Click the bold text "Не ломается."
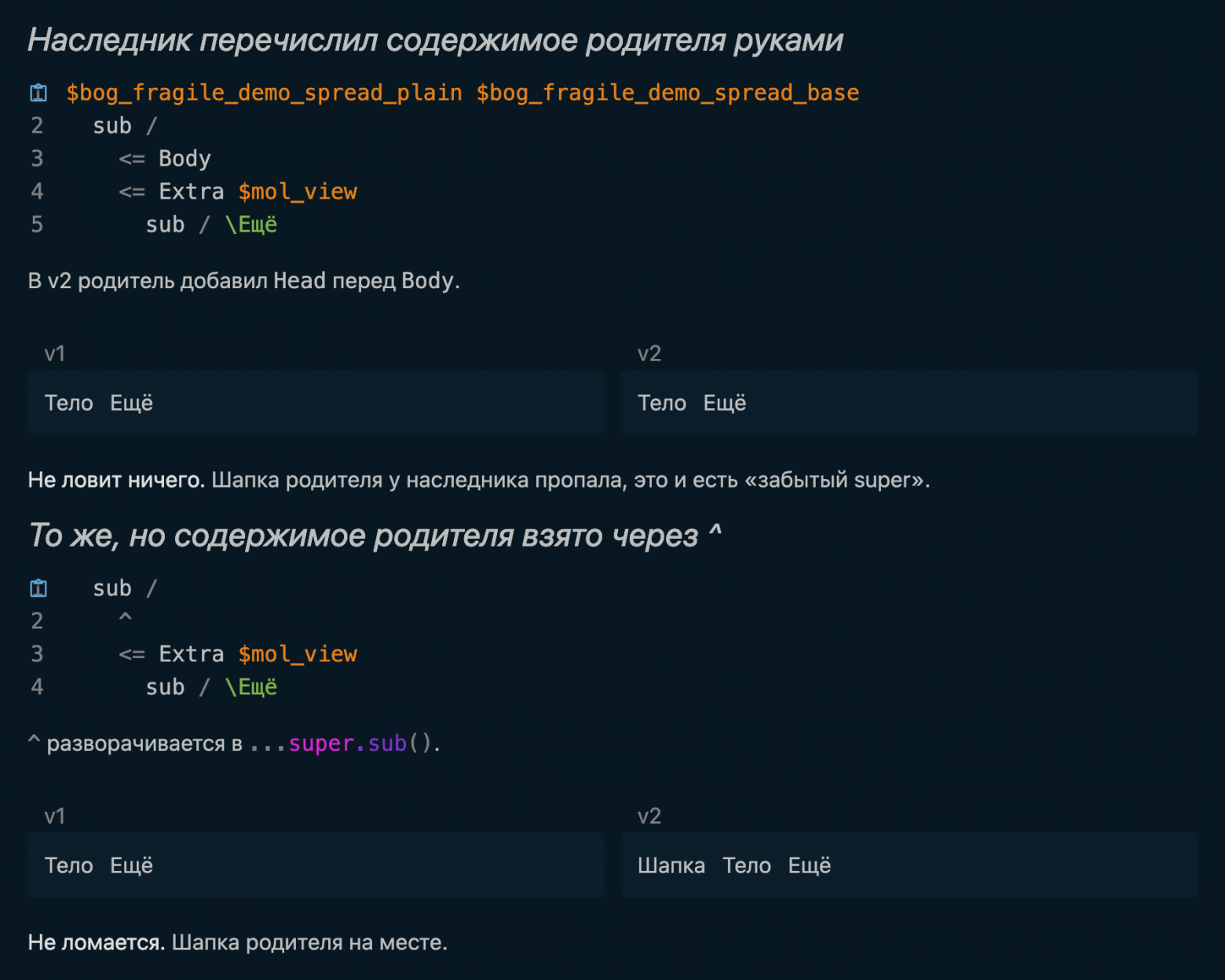Screen dimensions: 1225x980 point(97,942)
